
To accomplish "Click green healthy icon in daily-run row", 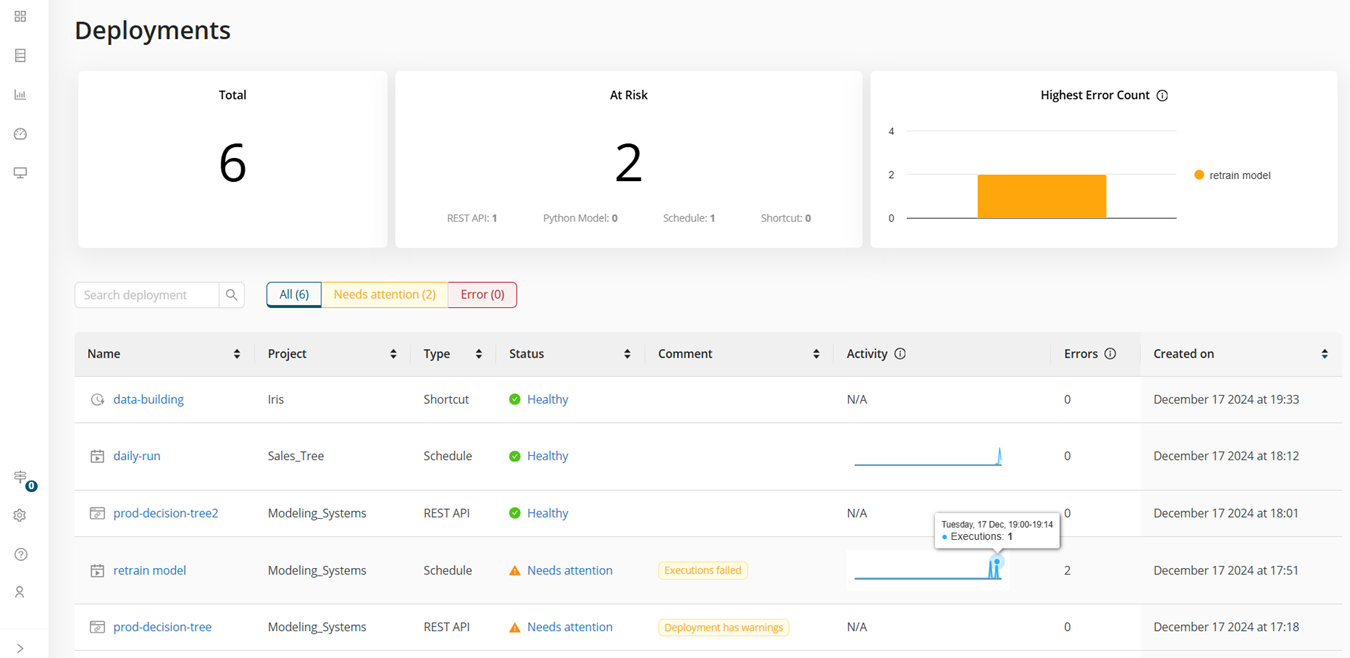I will [x=515, y=456].
